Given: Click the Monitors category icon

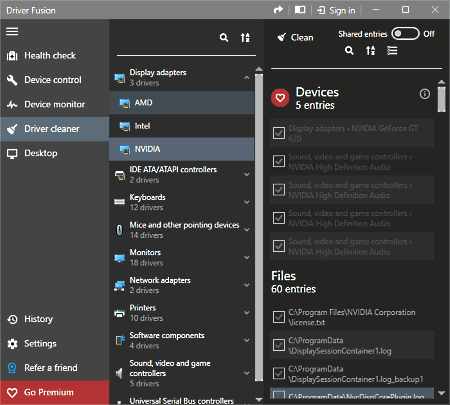Looking at the screenshot, I should click(119, 258).
